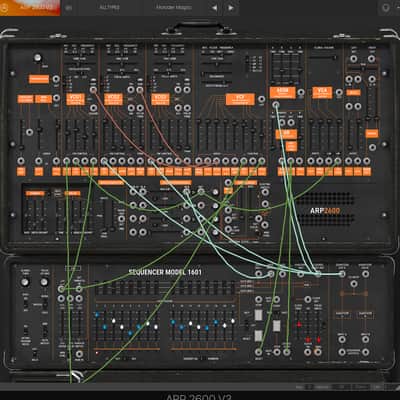Viewport: 400px width, 400px height.
Task: Toggle the bottom-left sequencer switch
Action: pos(34,353)
